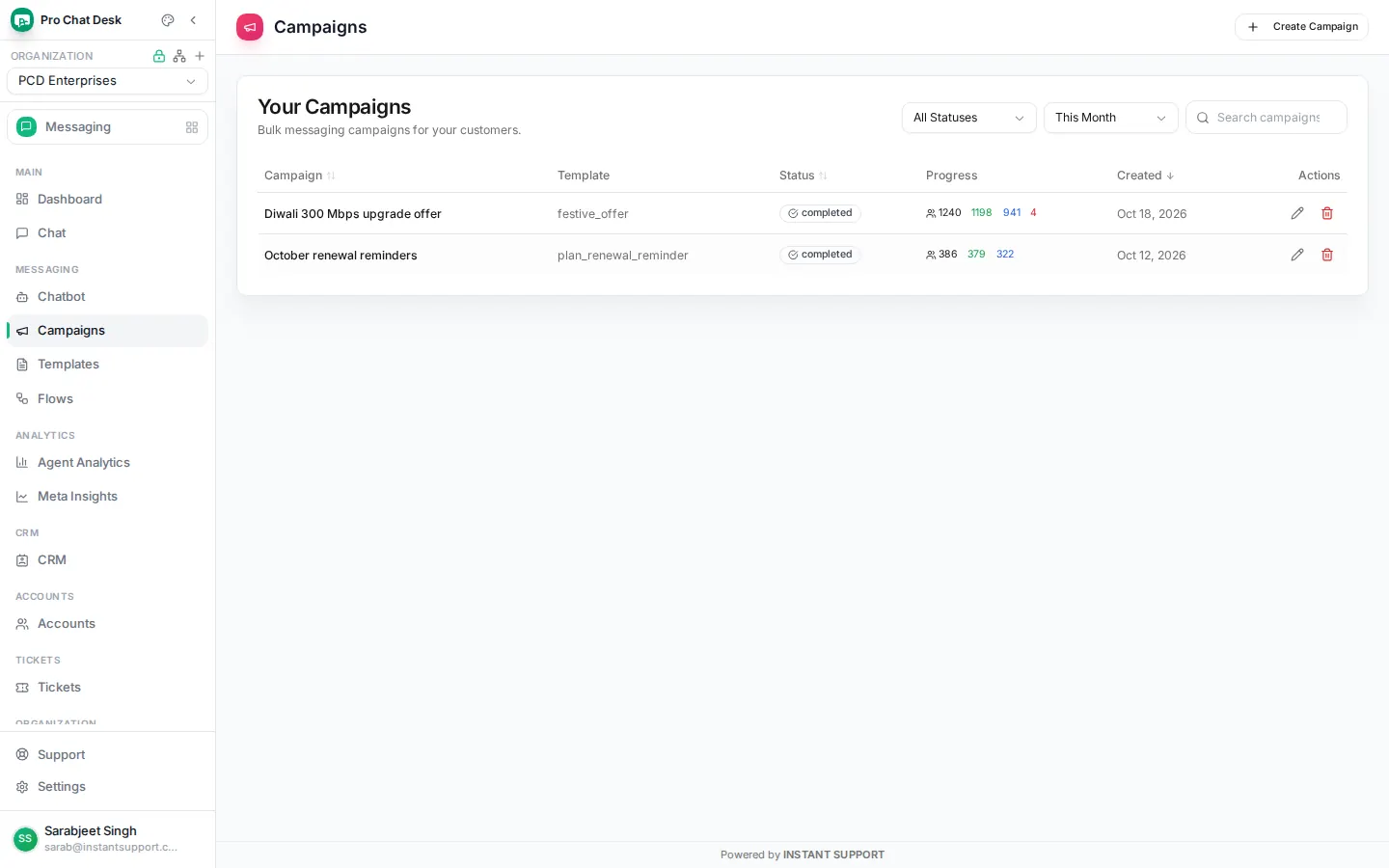Open Meta Insights
This screenshot has height=868, width=1389.
tap(107, 497)
